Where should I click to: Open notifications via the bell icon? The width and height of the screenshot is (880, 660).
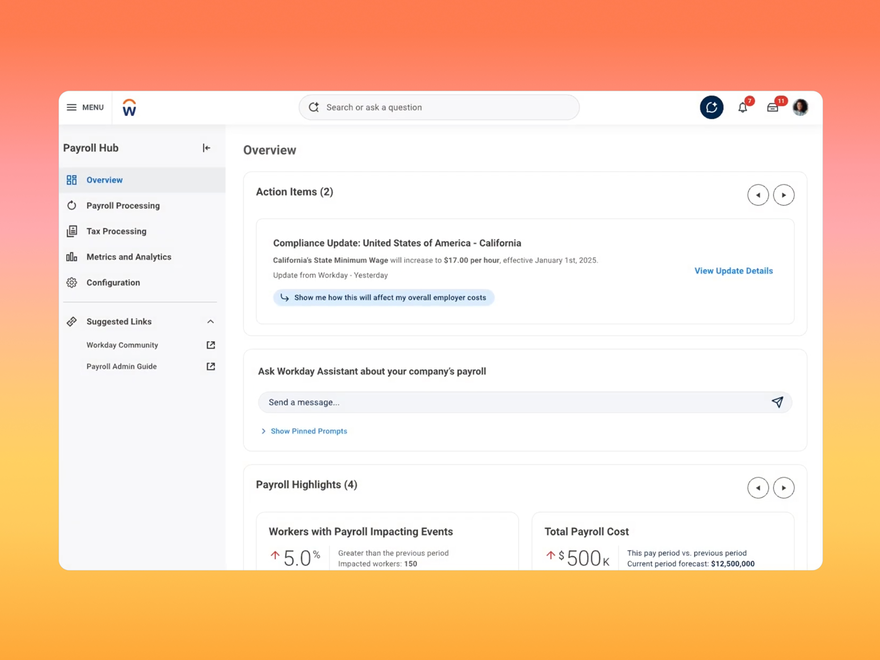[742, 107]
